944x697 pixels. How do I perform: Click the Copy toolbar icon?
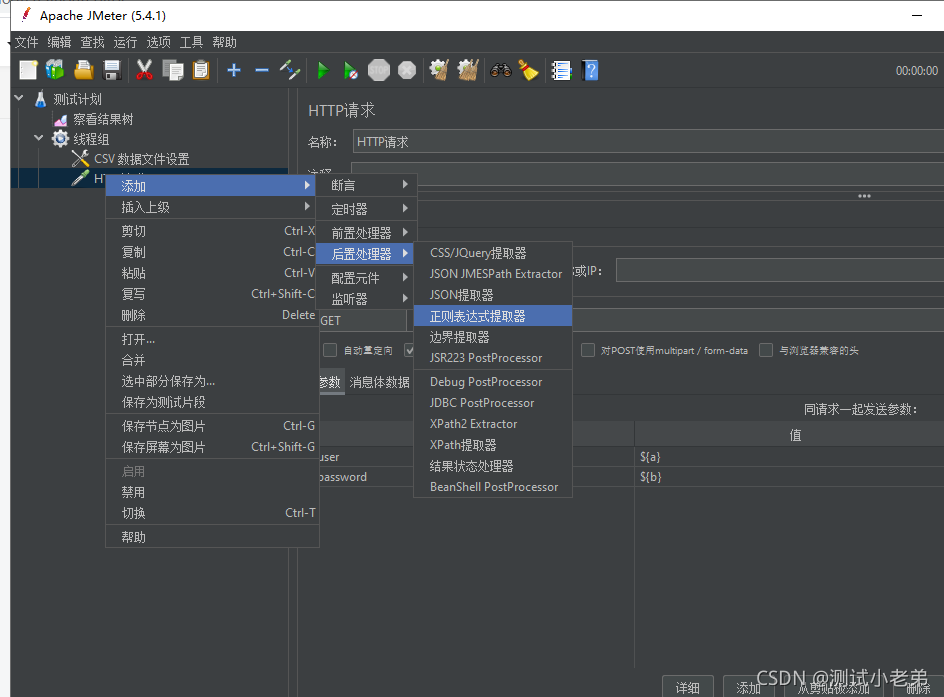pyautogui.click(x=173, y=70)
